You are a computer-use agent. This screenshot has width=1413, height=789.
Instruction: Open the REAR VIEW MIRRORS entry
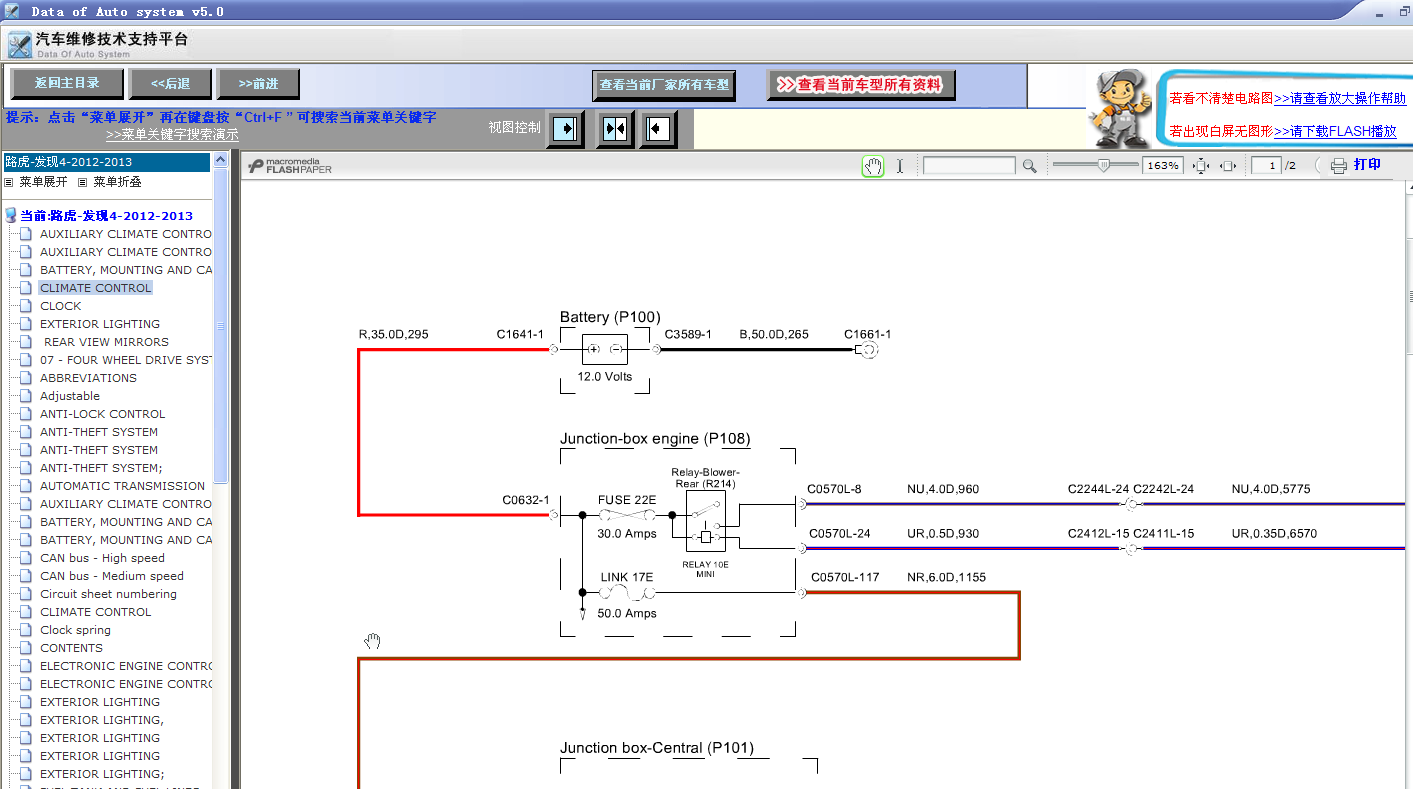point(106,342)
